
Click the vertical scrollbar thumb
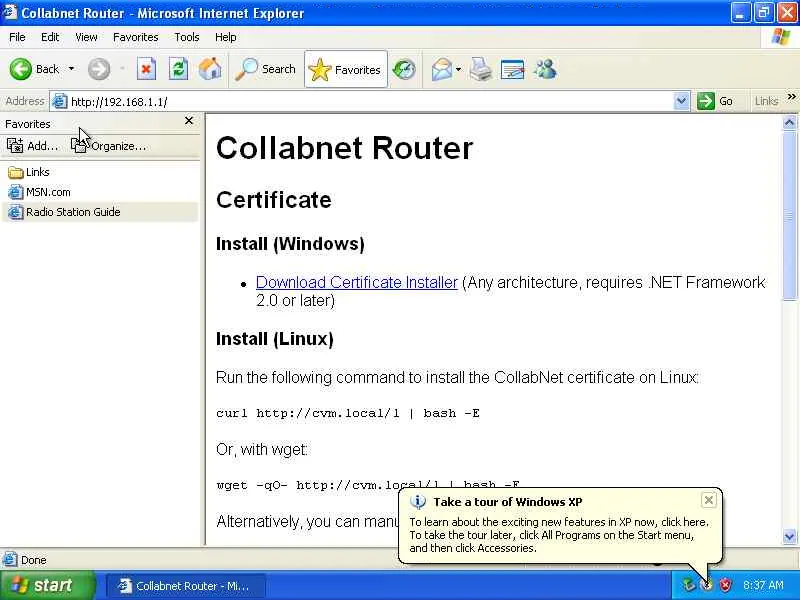click(x=789, y=215)
